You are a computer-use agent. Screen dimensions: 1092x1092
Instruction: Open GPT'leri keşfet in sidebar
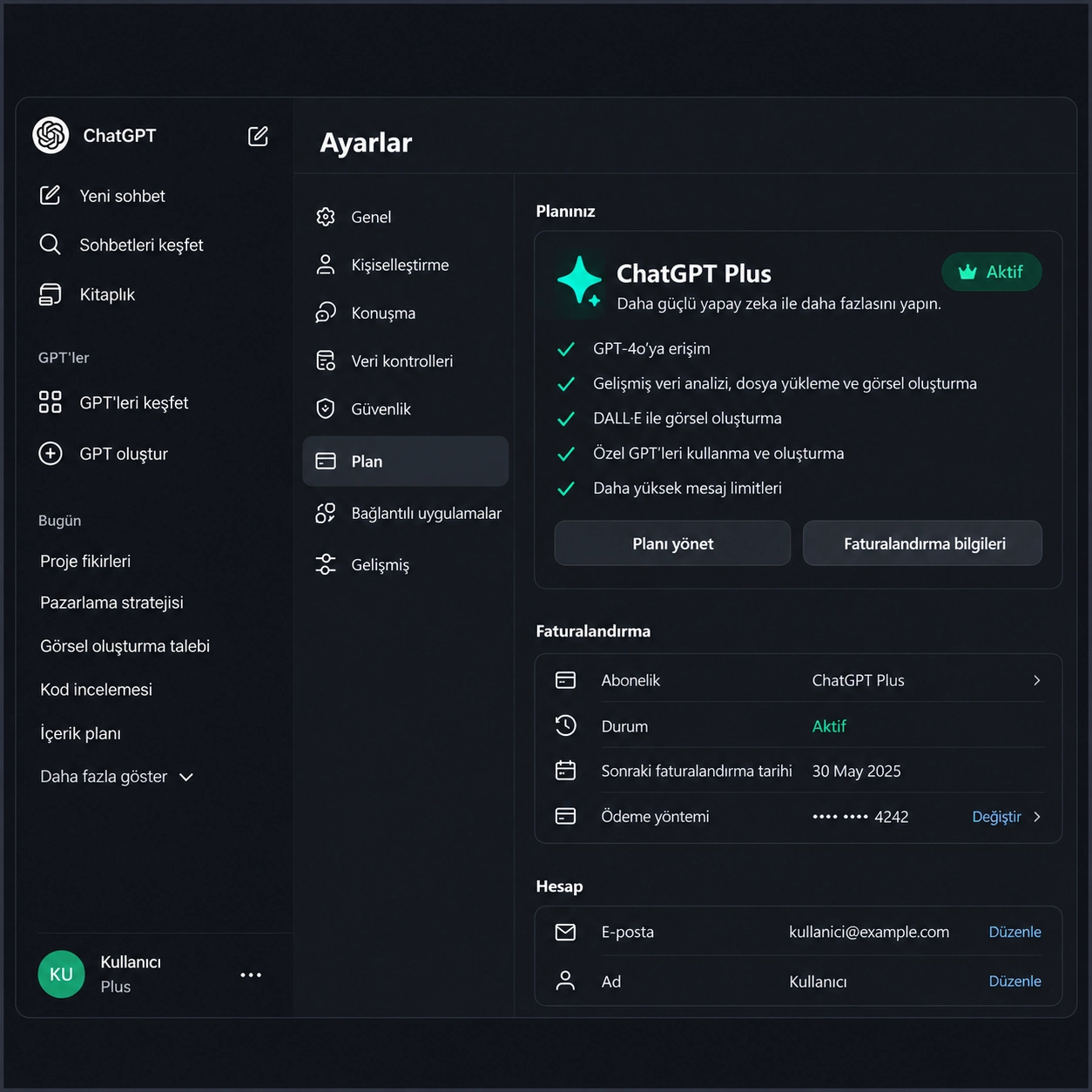pos(114,402)
